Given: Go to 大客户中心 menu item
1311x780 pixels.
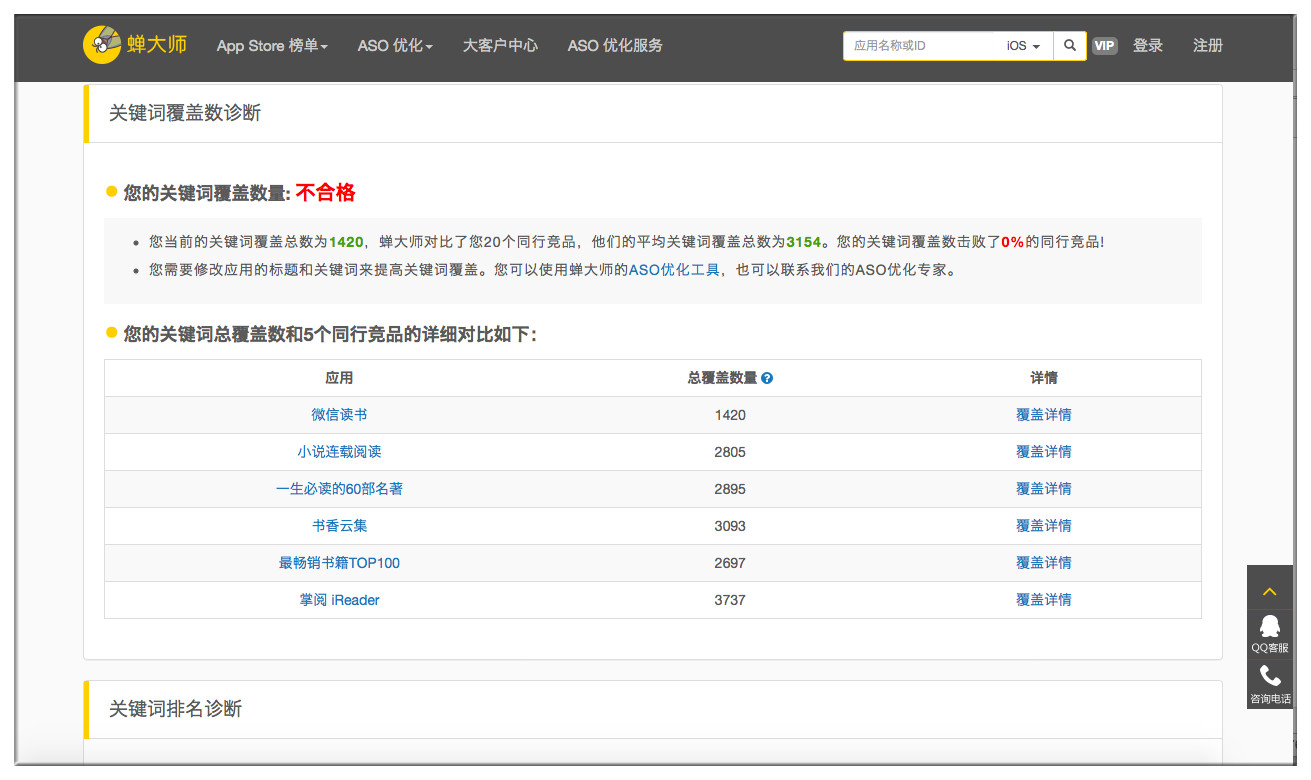Looking at the screenshot, I should tap(500, 46).
